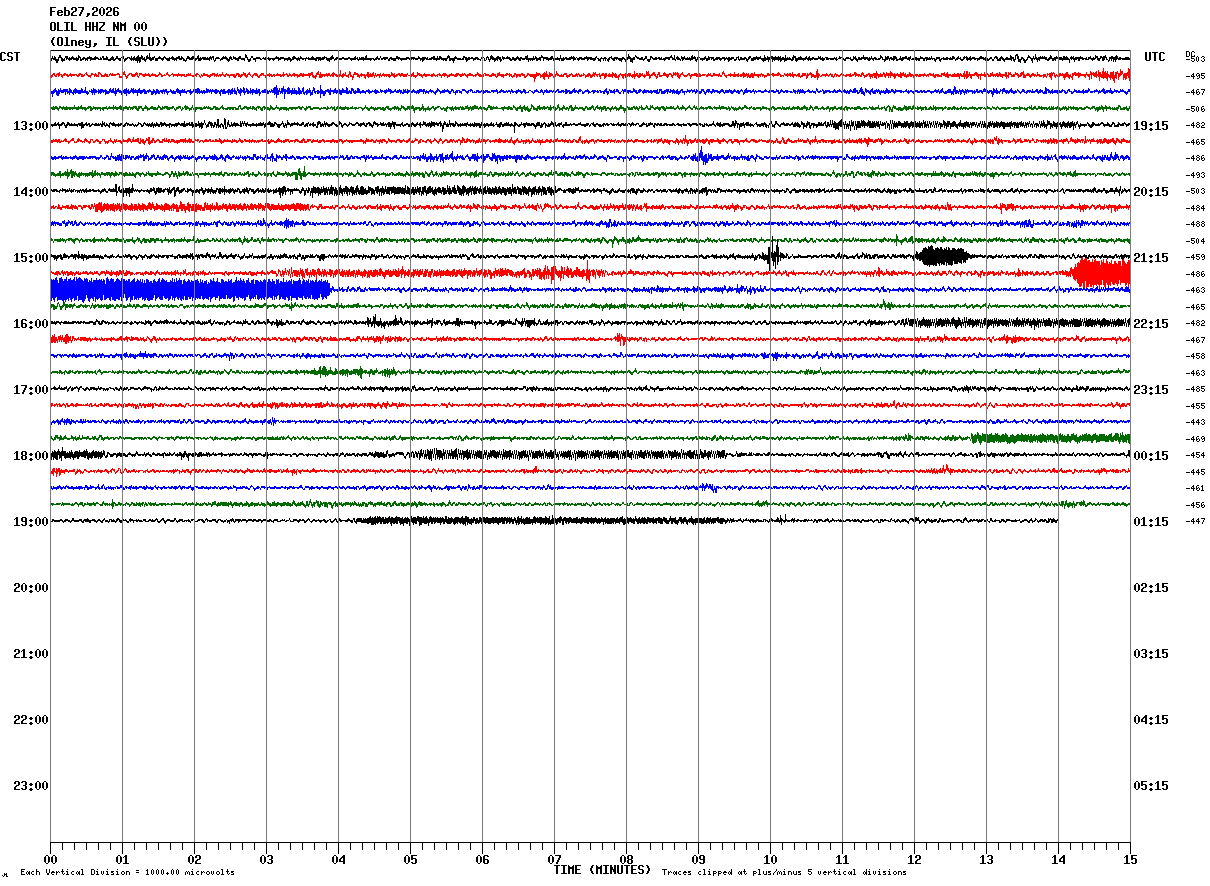Click the -469 DC offset value
The image size is (1210, 886).
click(1195, 439)
